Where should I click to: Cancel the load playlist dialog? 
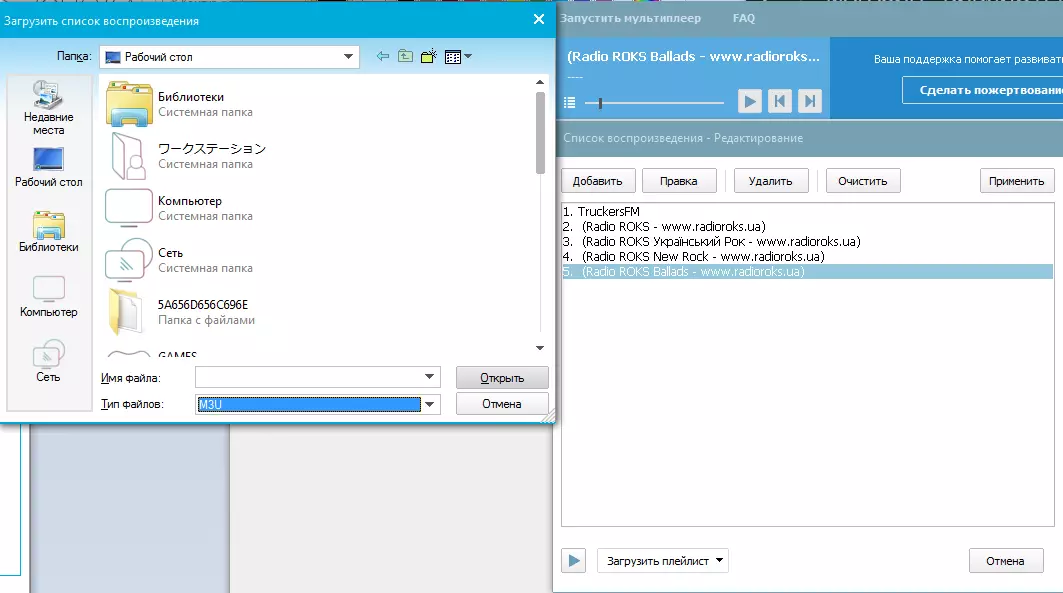coord(502,404)
